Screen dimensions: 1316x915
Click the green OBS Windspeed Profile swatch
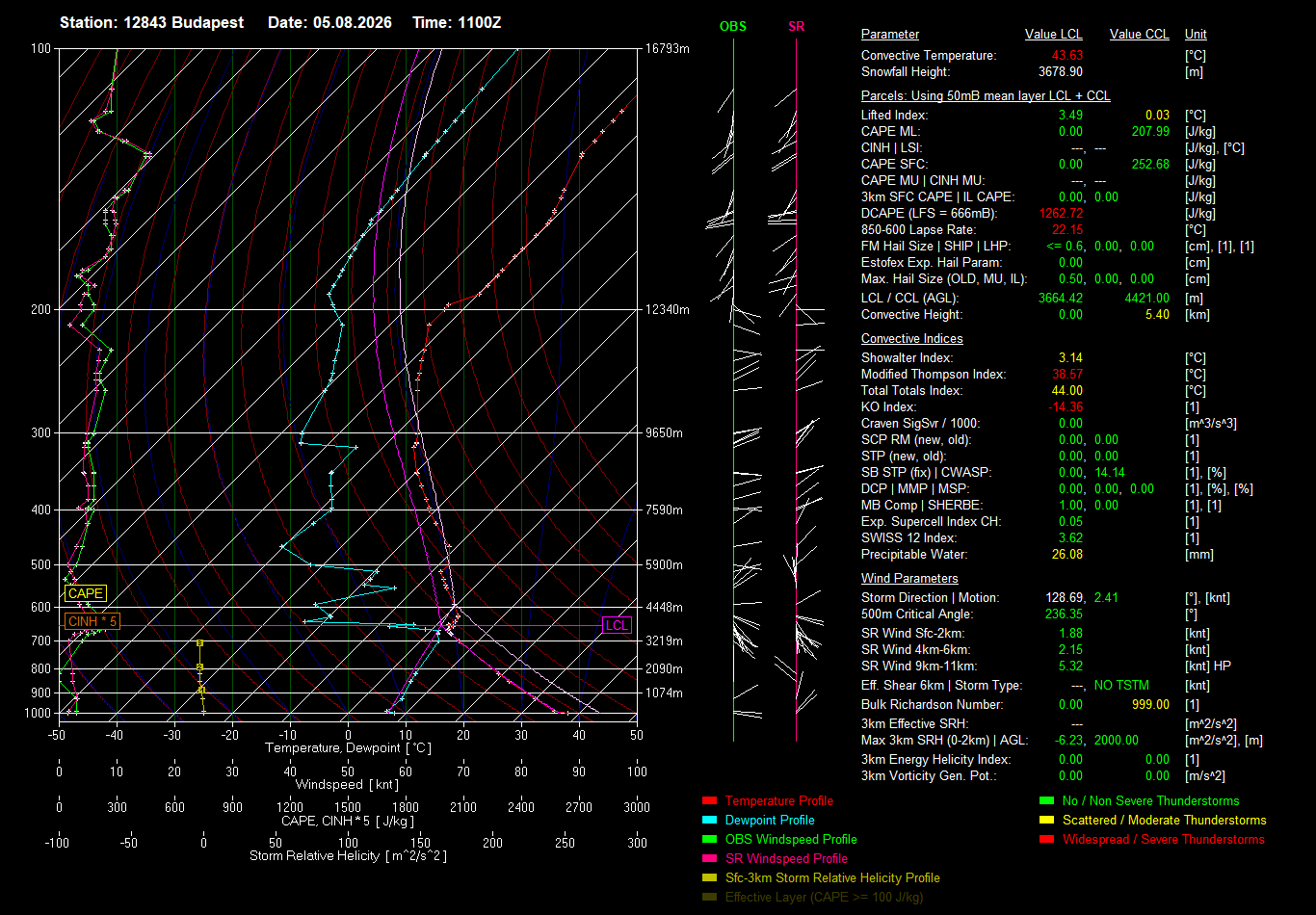pos(710,839)
